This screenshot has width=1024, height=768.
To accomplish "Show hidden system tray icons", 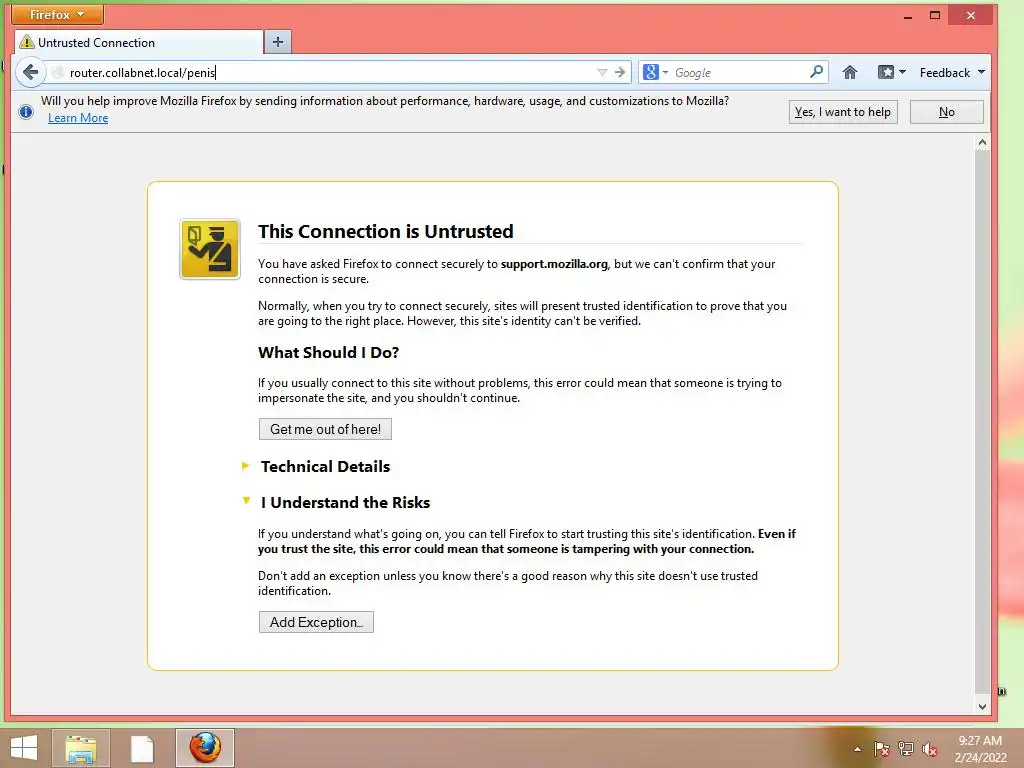I will pos(857,749).
